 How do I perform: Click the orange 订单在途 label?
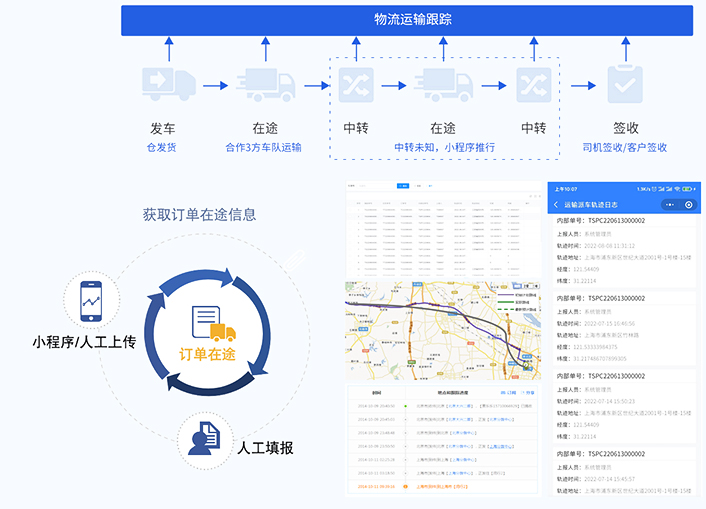coord(207,354)
